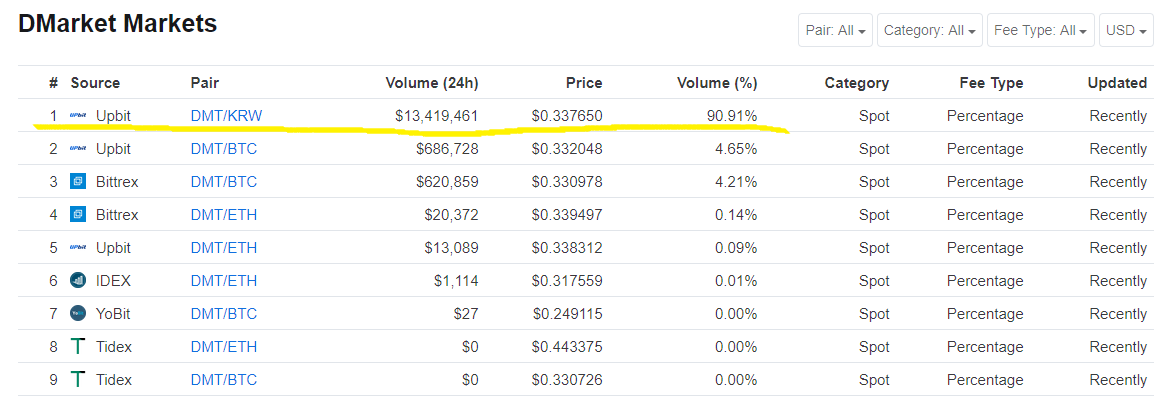Sort by the Updated column header
This screenshot has width=1171, height=419.
pos(1117,83)
